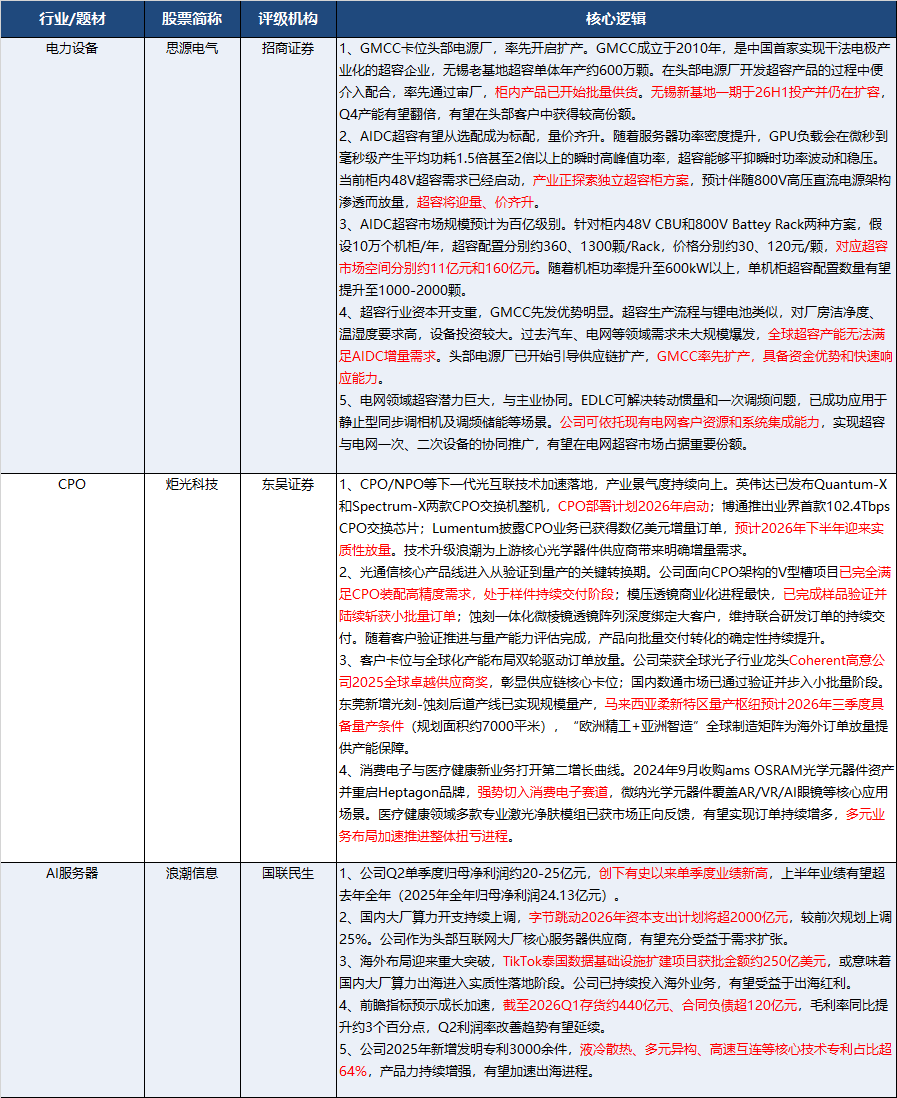Click red text 司2025全球卓越供应商奖
897x1098 pixels.
(414, 682)
